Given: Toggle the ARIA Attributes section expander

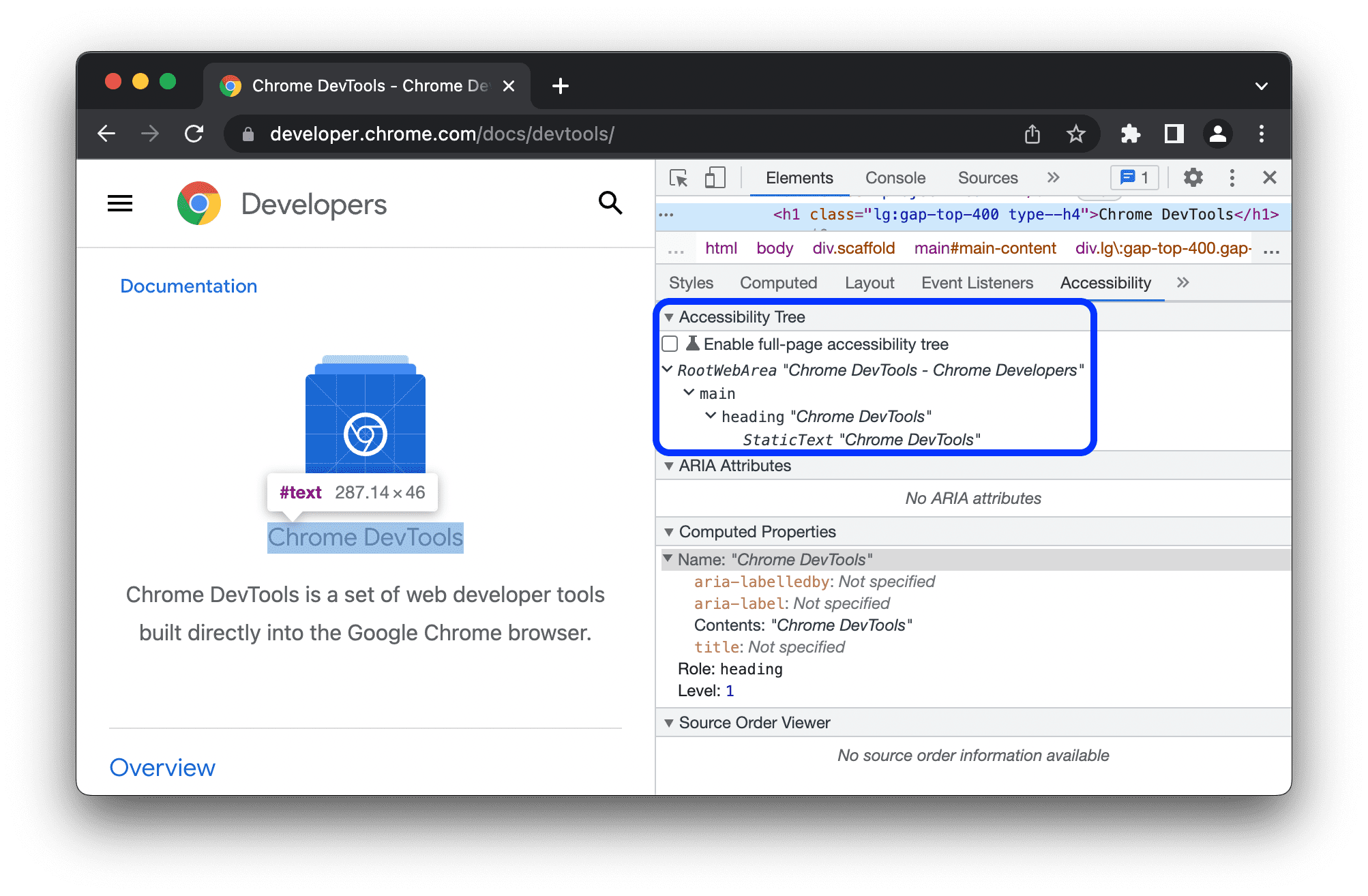Looking at the screenshot, I should (669, 466).
